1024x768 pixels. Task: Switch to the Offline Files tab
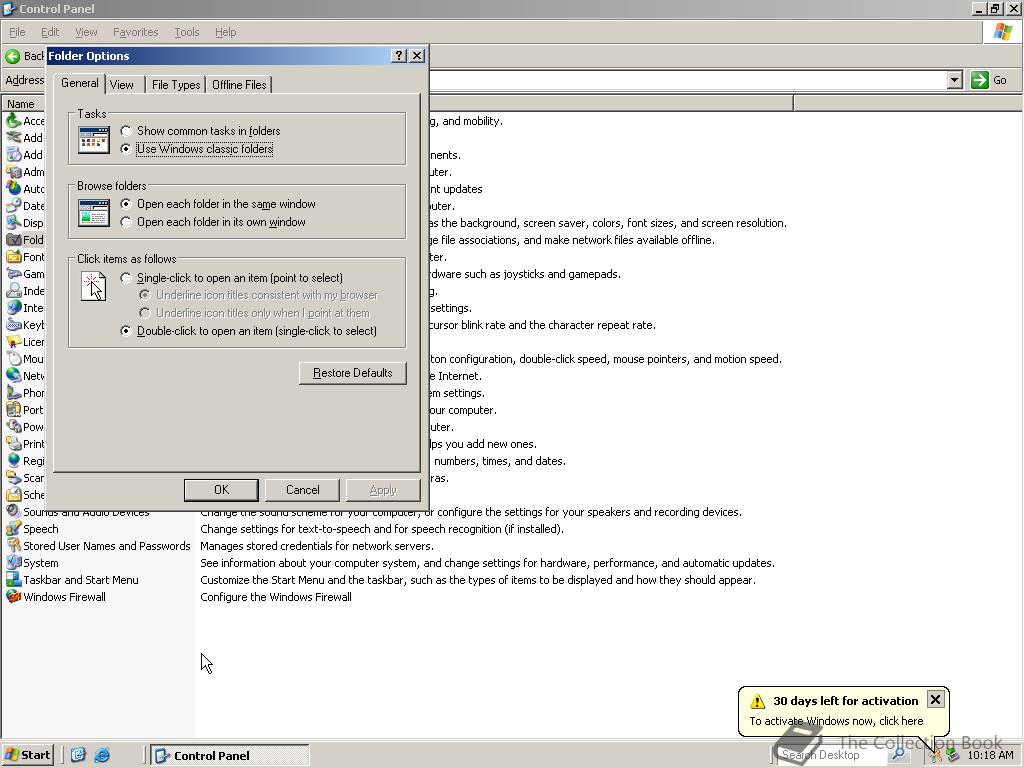coord(239,85)
